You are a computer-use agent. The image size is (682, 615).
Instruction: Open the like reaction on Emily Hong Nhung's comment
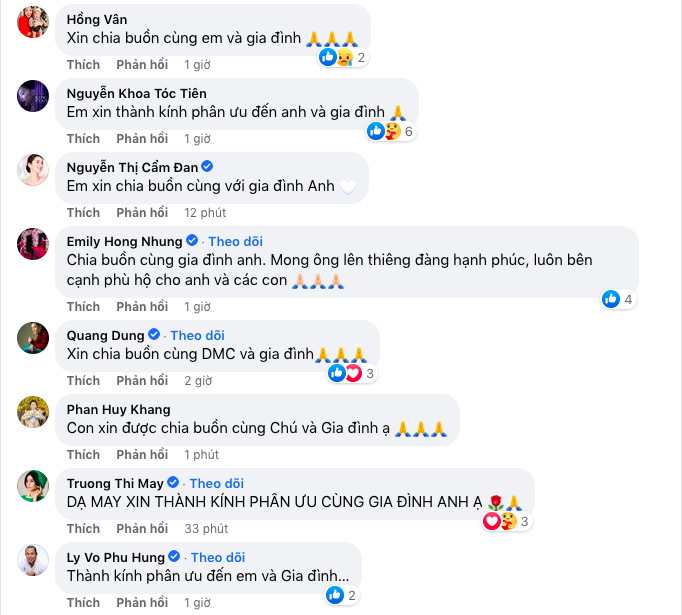pos(611,299)
